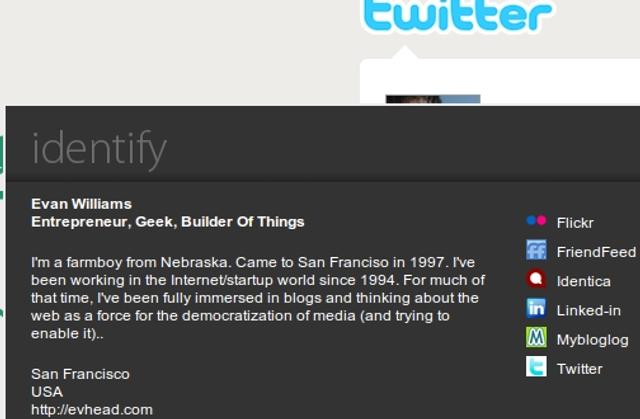The height and width of the screenshot is (419, 640).
Task: Visit the http://evhead.com website link
Action: 91,409
